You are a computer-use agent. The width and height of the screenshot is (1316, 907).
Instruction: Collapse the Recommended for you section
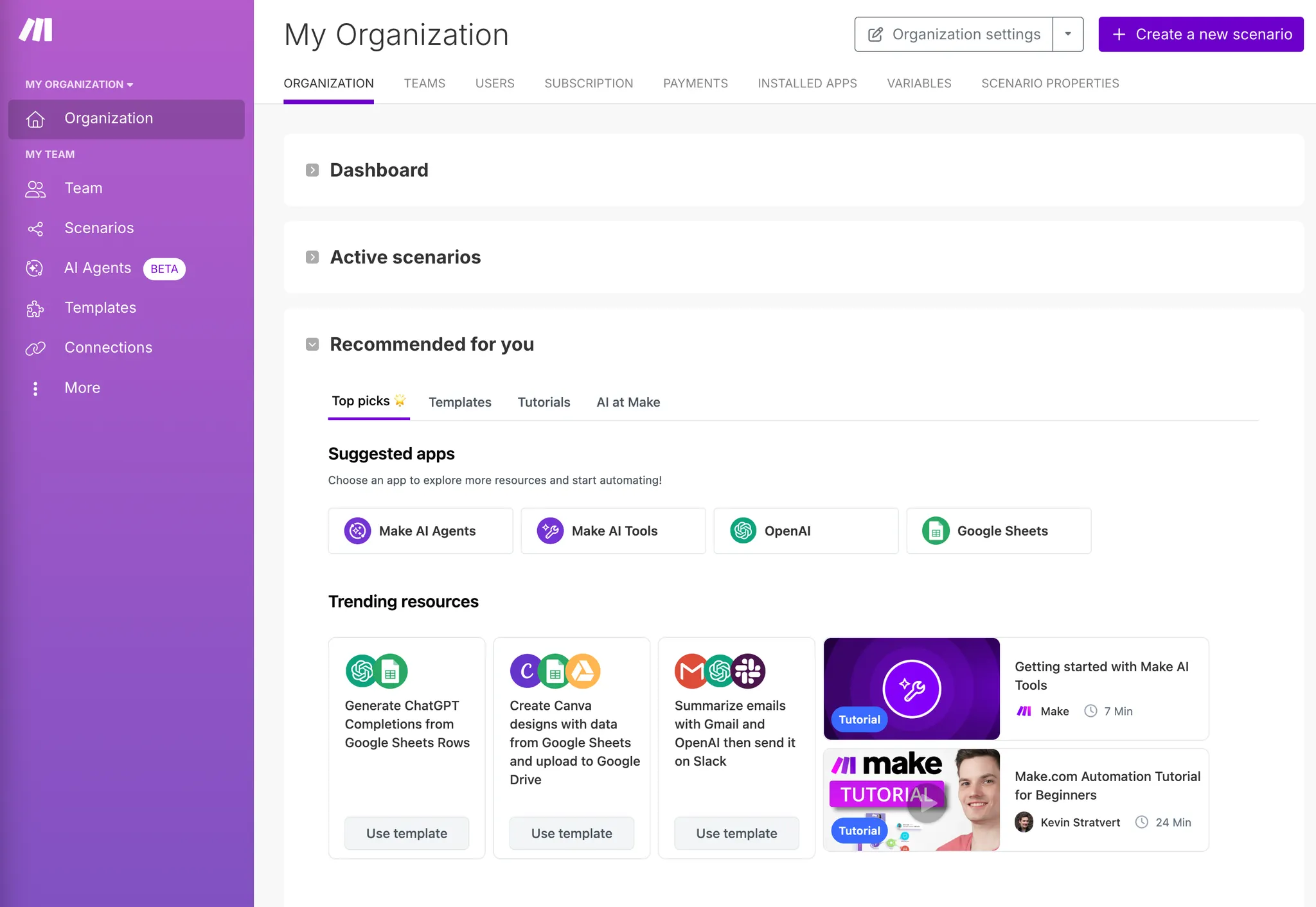tap(312, 344)
